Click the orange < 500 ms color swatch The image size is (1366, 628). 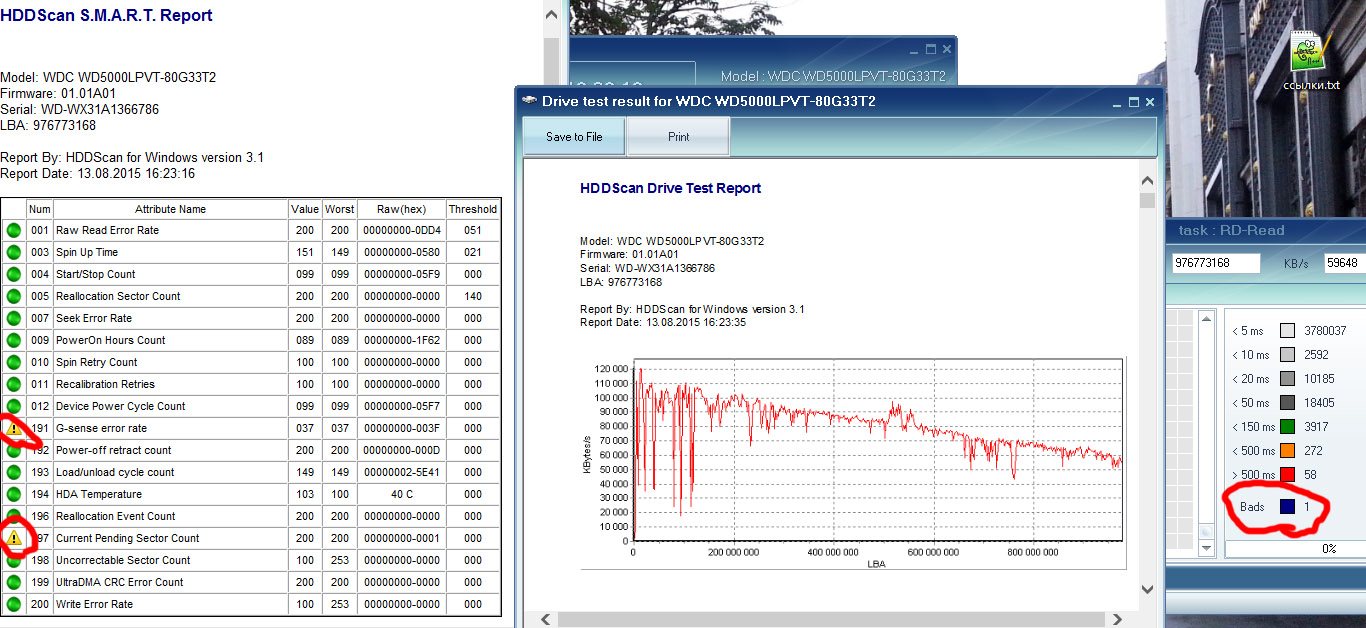click(x=1288, y=451)
